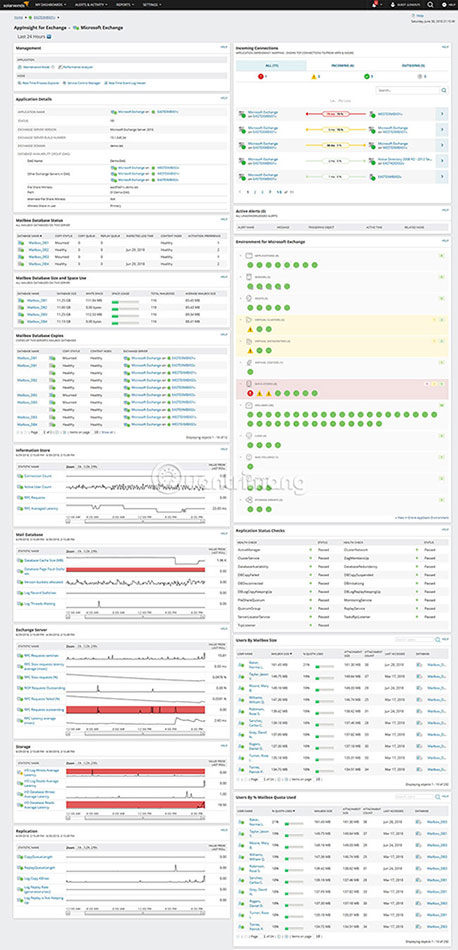This screenshot has width=458, height=950.
Task: Select the INCOMING tab
Action: pyautogui.click(x=342, y=65)
